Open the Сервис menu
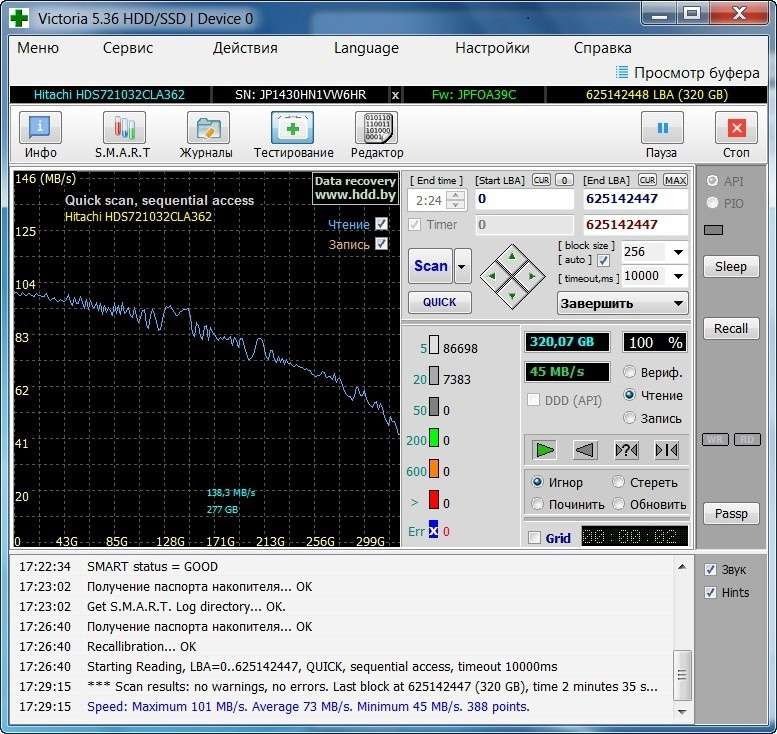This screenshot has width=777, height=734. coord(128,48)
